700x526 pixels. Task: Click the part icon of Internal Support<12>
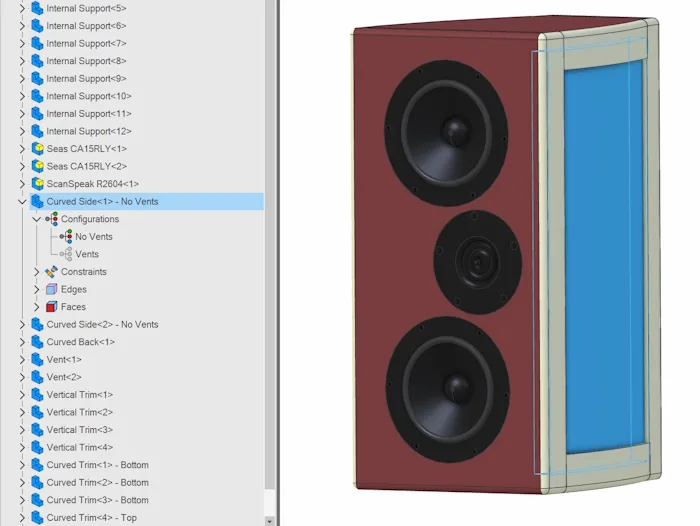click(38, 131)
